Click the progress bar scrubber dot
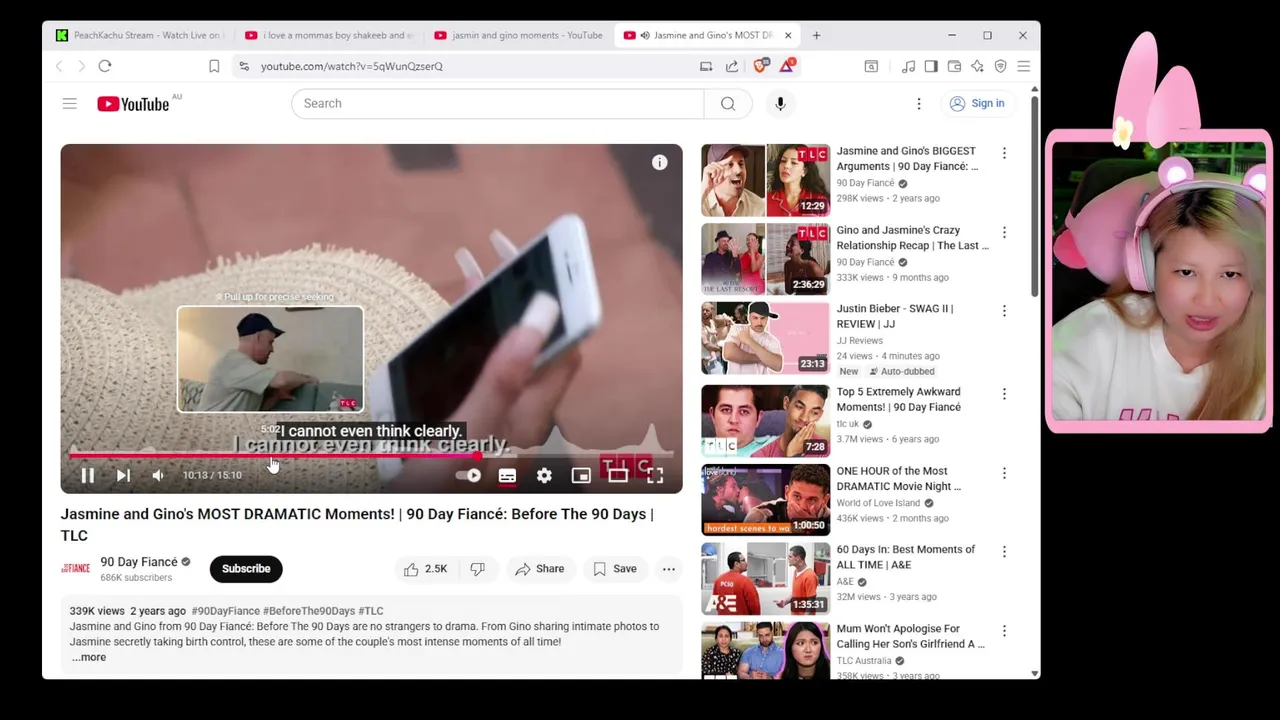The image size is (1280, 720). [476, 456]
